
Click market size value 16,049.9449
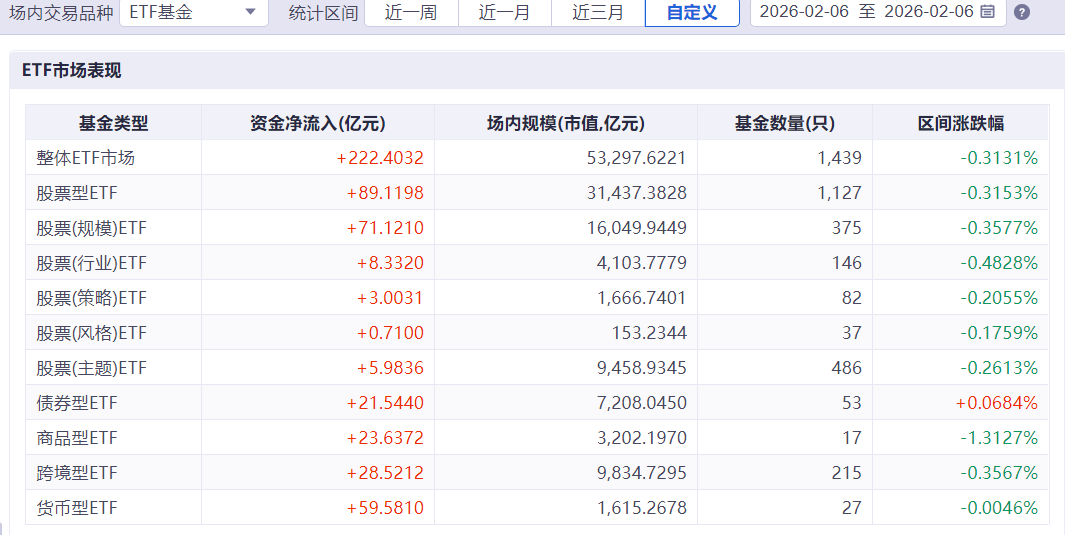636,228
